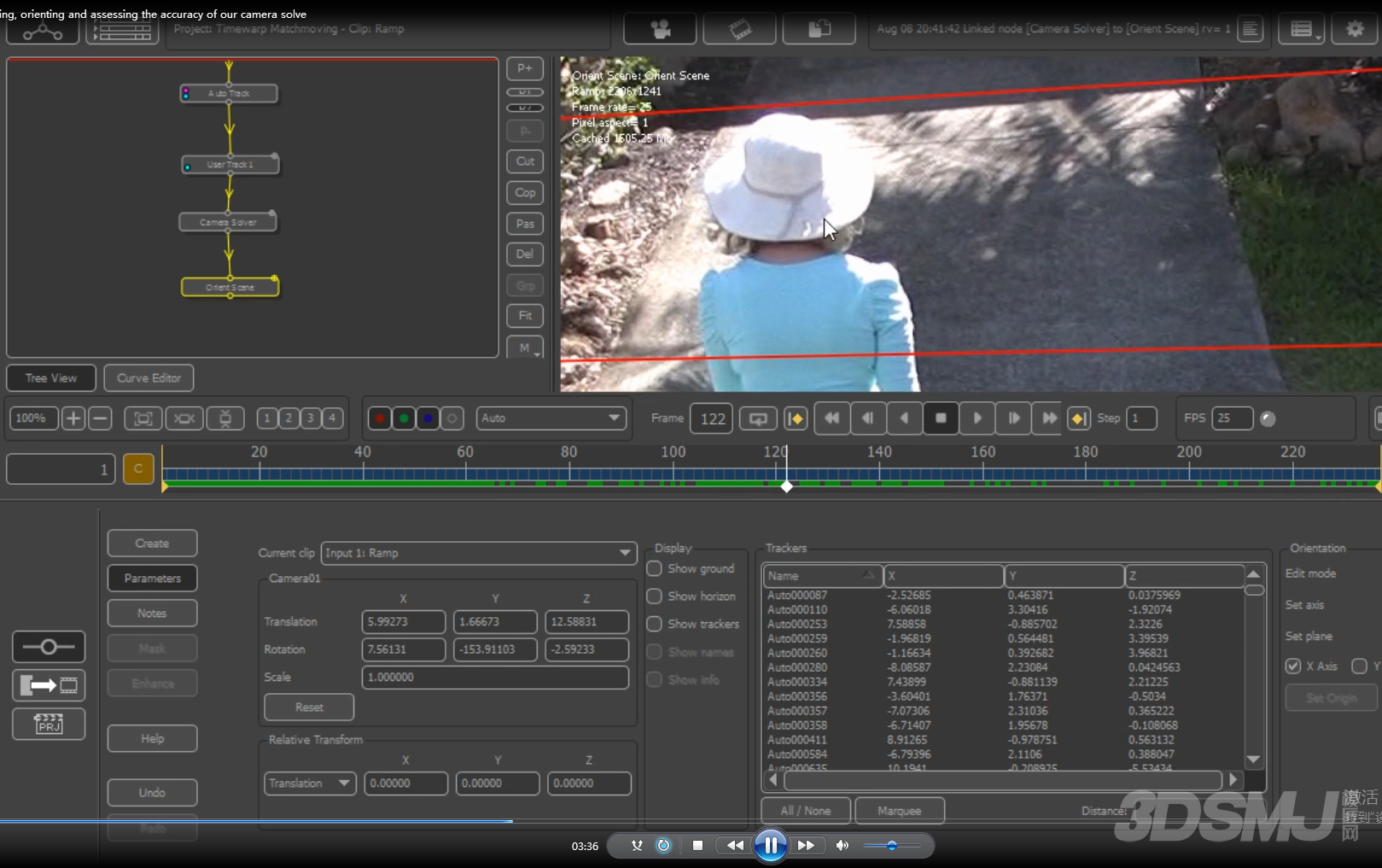Viewport: 1382px width, 868px height.
Task: Open the Notes panel
Action: (152, 613)
